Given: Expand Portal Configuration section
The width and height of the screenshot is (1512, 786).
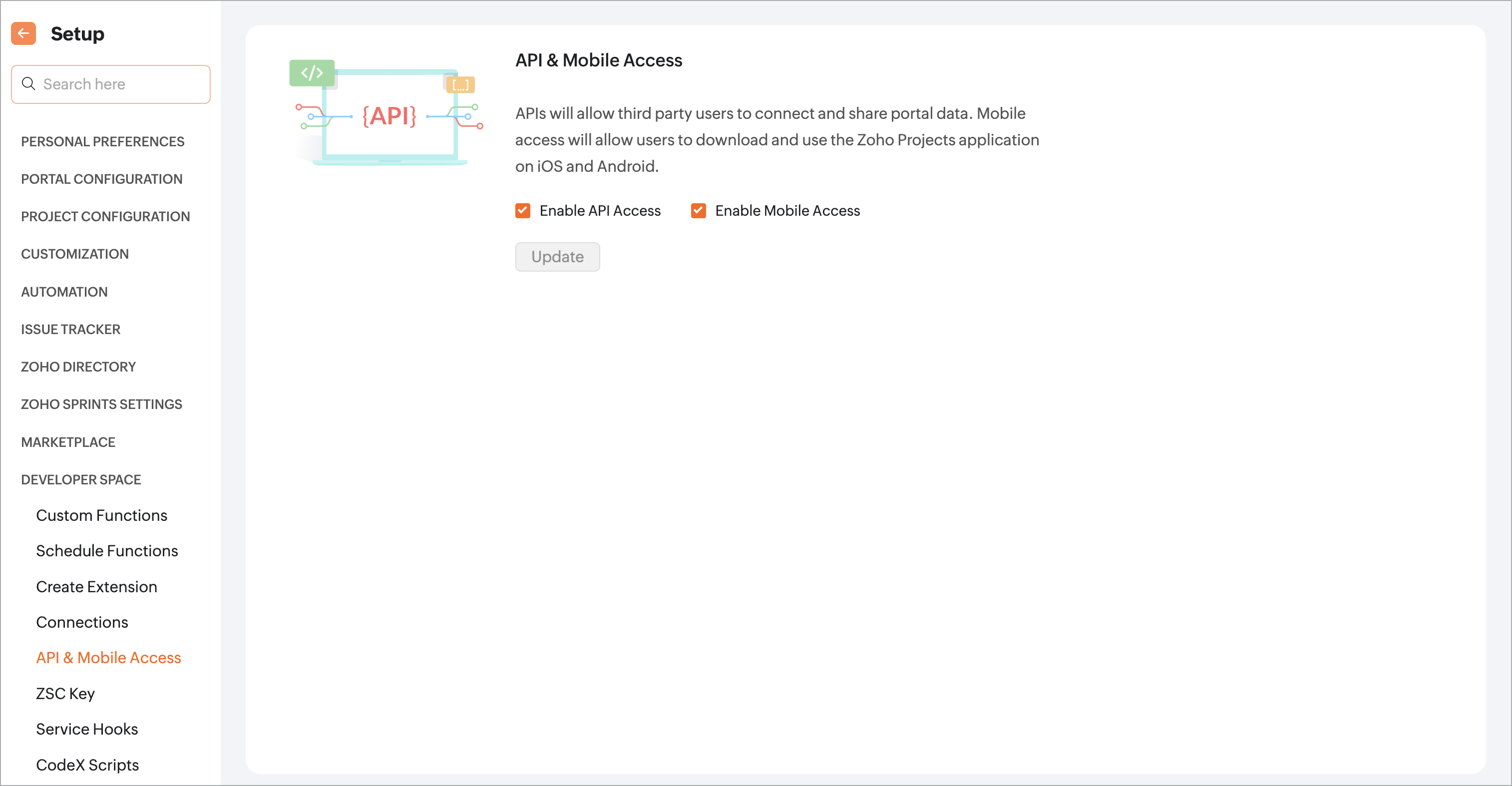Looking at the screenshot, I should [101, 179].
